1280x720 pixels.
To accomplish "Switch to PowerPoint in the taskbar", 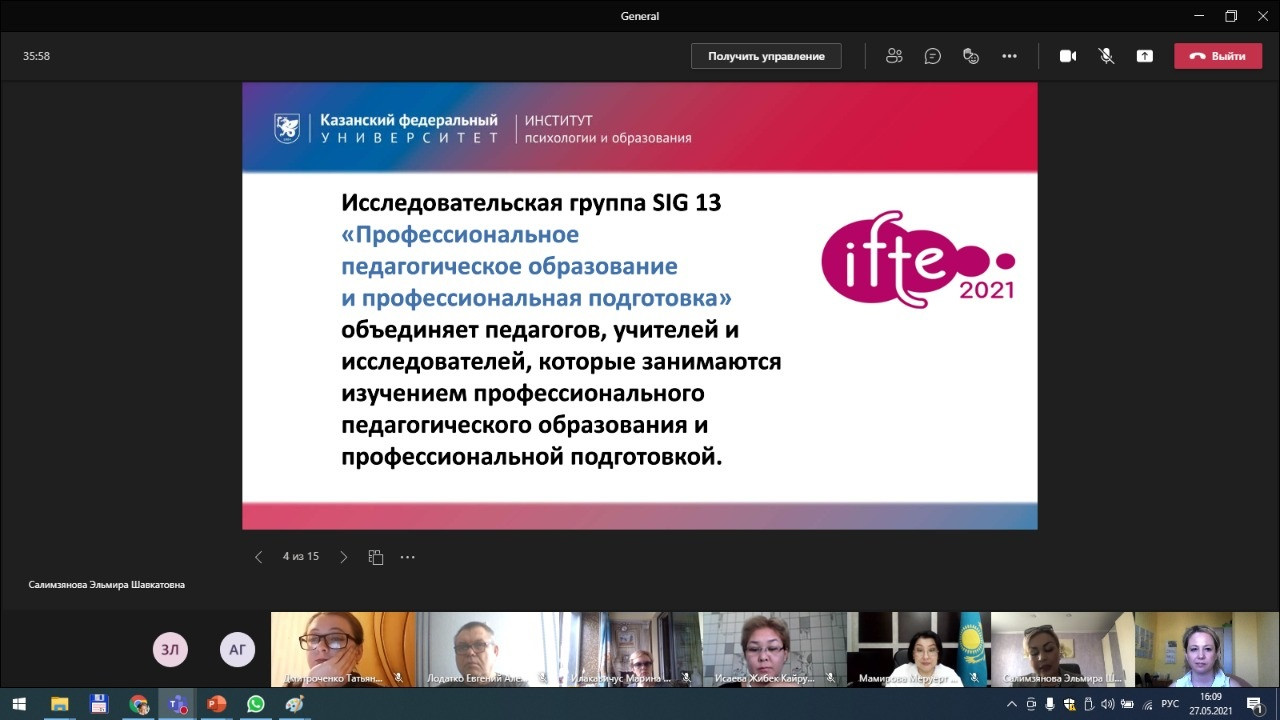I will [216, 704].
